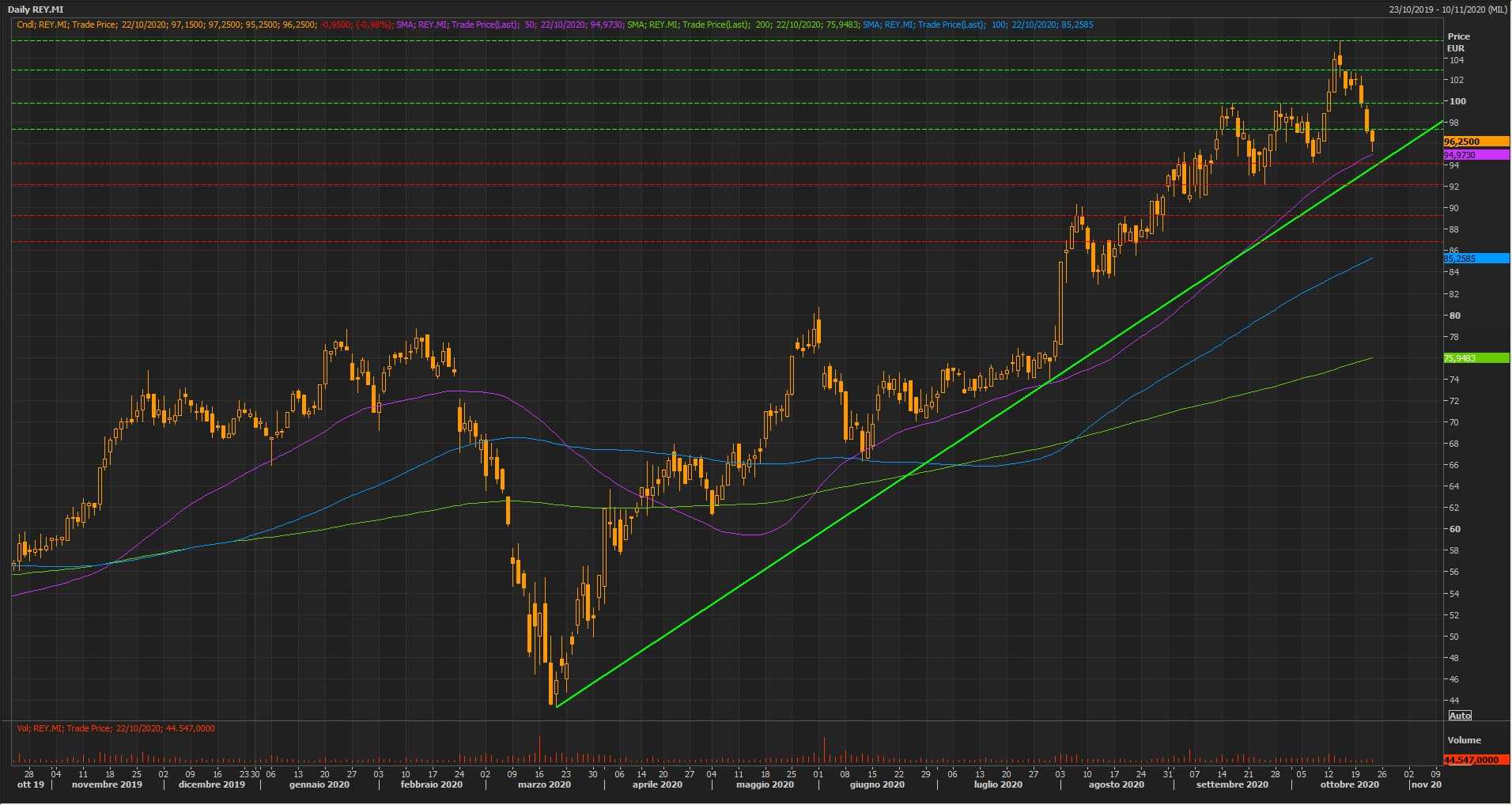
Task: Select the Cndl REY.MI Trade Price legend
Action: point(166,25)
